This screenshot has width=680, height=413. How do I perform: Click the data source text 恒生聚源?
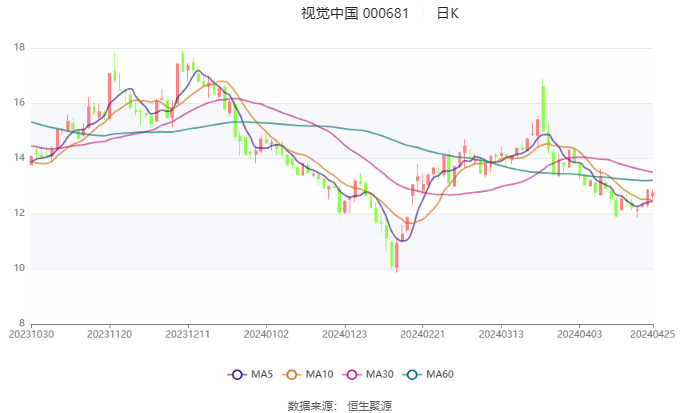pos(369,406)
